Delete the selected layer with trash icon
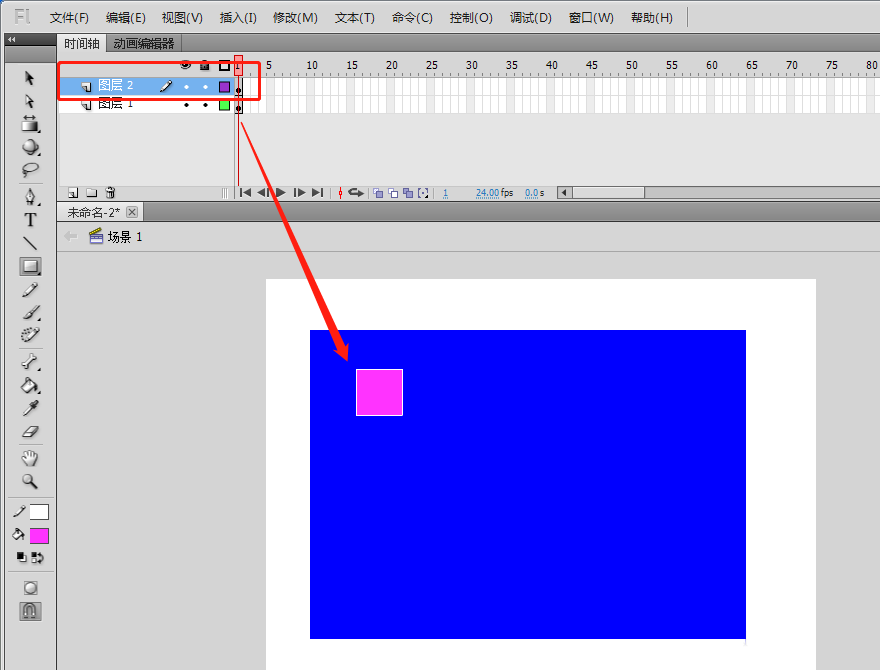This screenshot has width=880, height=670. pos(110,192)
